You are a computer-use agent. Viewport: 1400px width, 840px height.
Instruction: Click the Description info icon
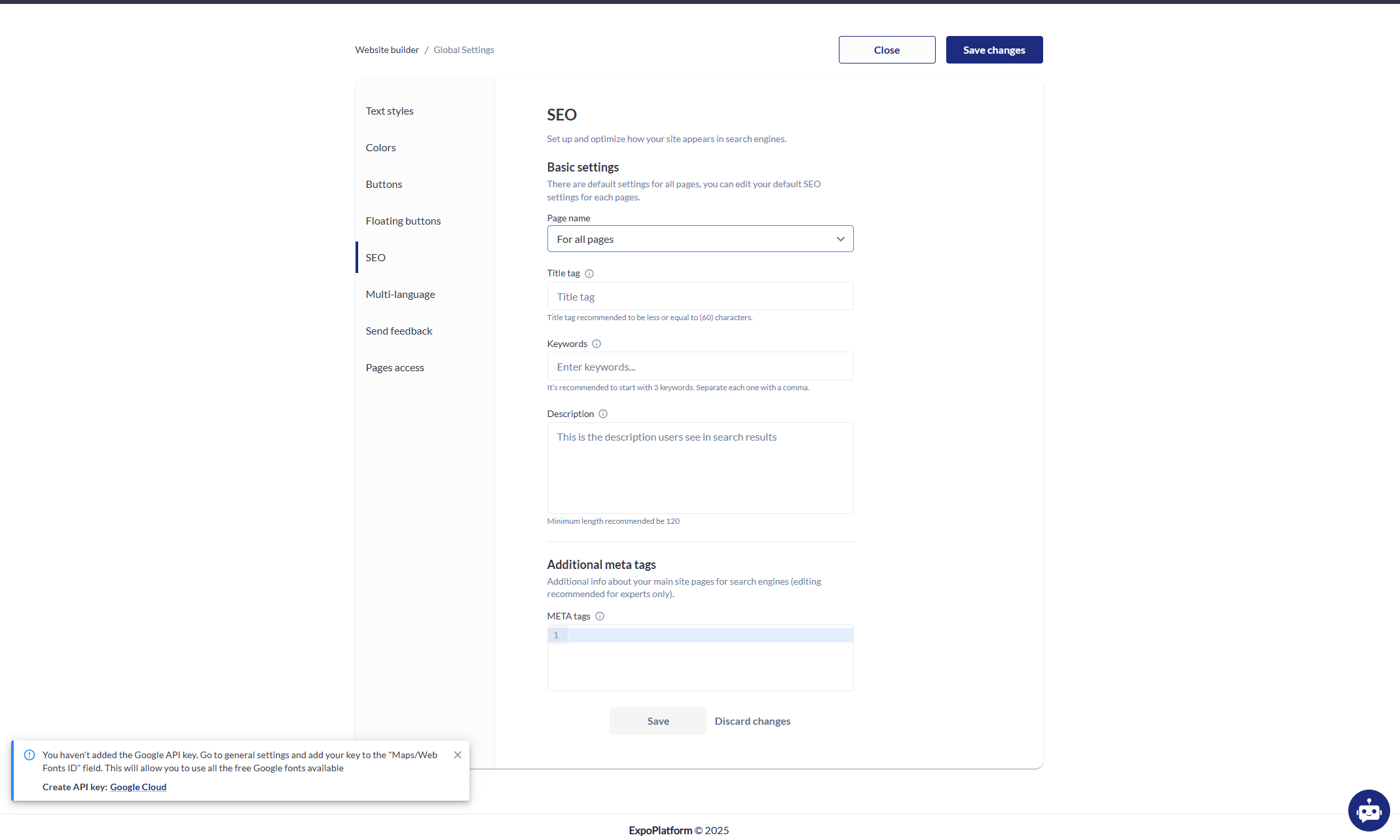point(603,414)
